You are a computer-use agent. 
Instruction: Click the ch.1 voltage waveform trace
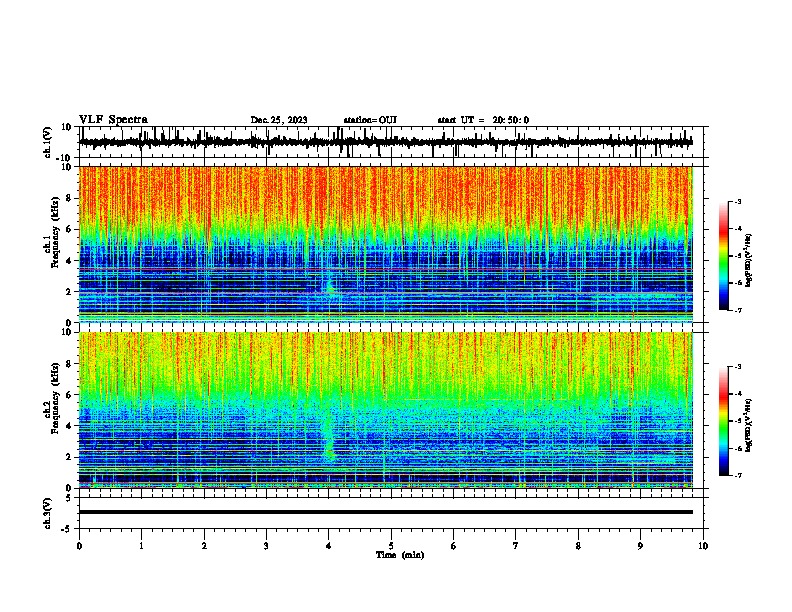385,142
